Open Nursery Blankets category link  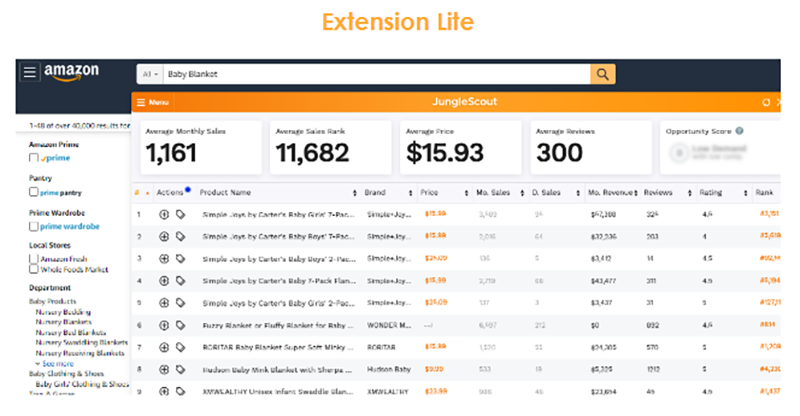pyautogui.click(x=64, y=322)
